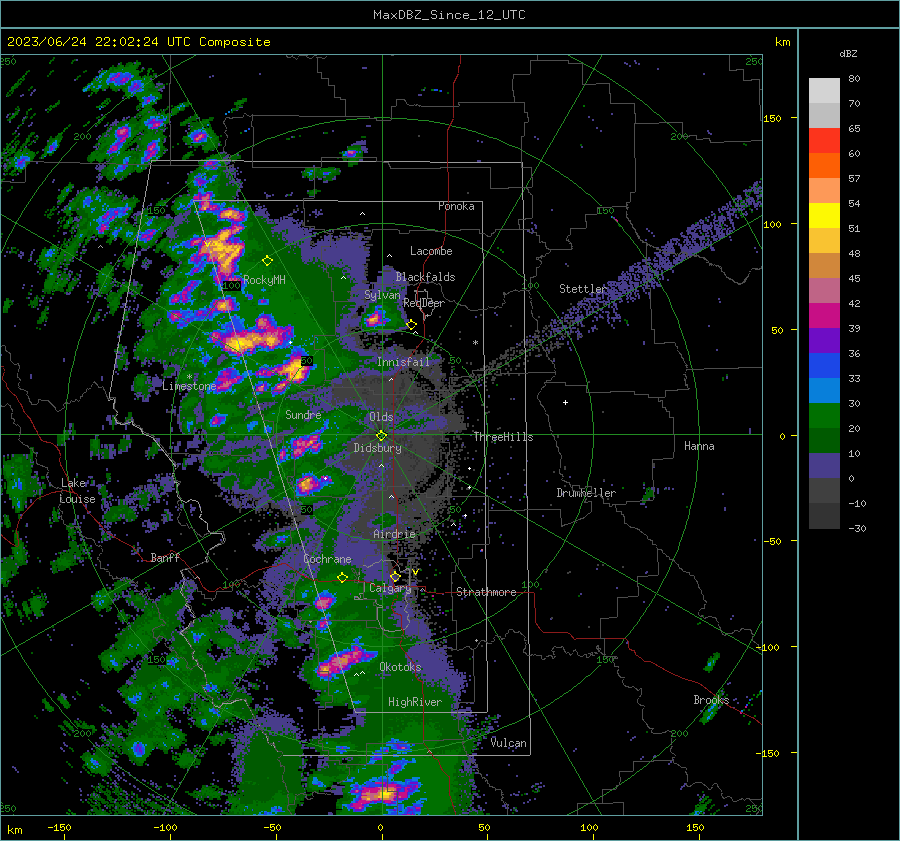The height and width of the screenshot is (841, 900).
Task: Click the Sundre town label
Action: tap(303, 414)
